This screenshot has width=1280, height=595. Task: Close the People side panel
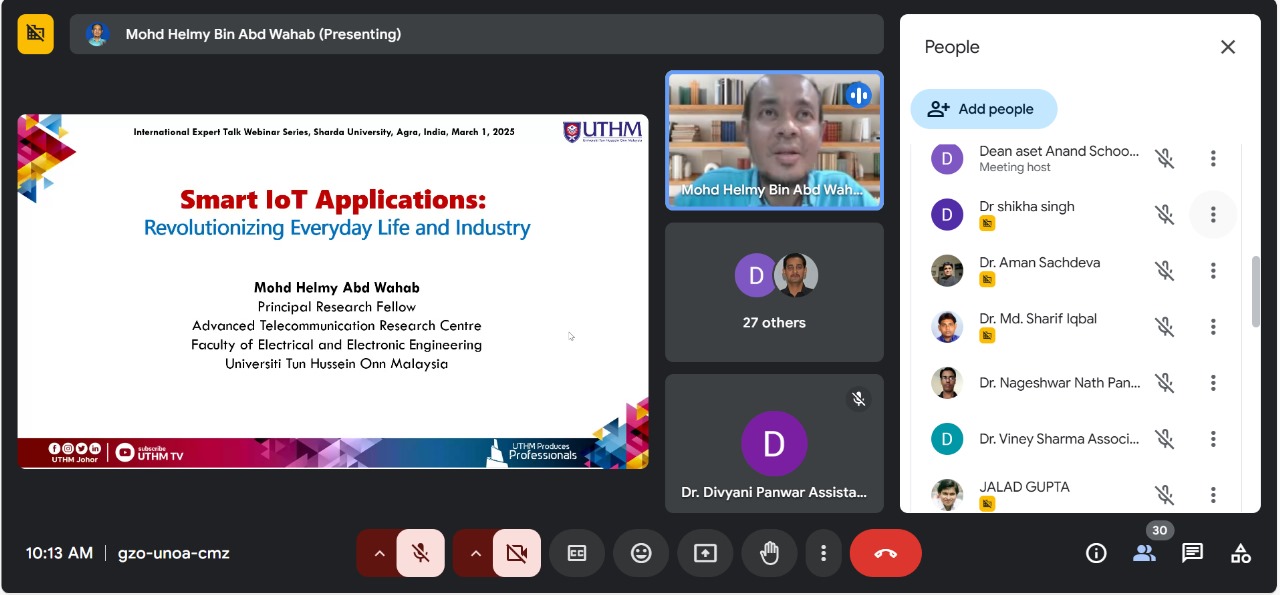click(1228, 47)
